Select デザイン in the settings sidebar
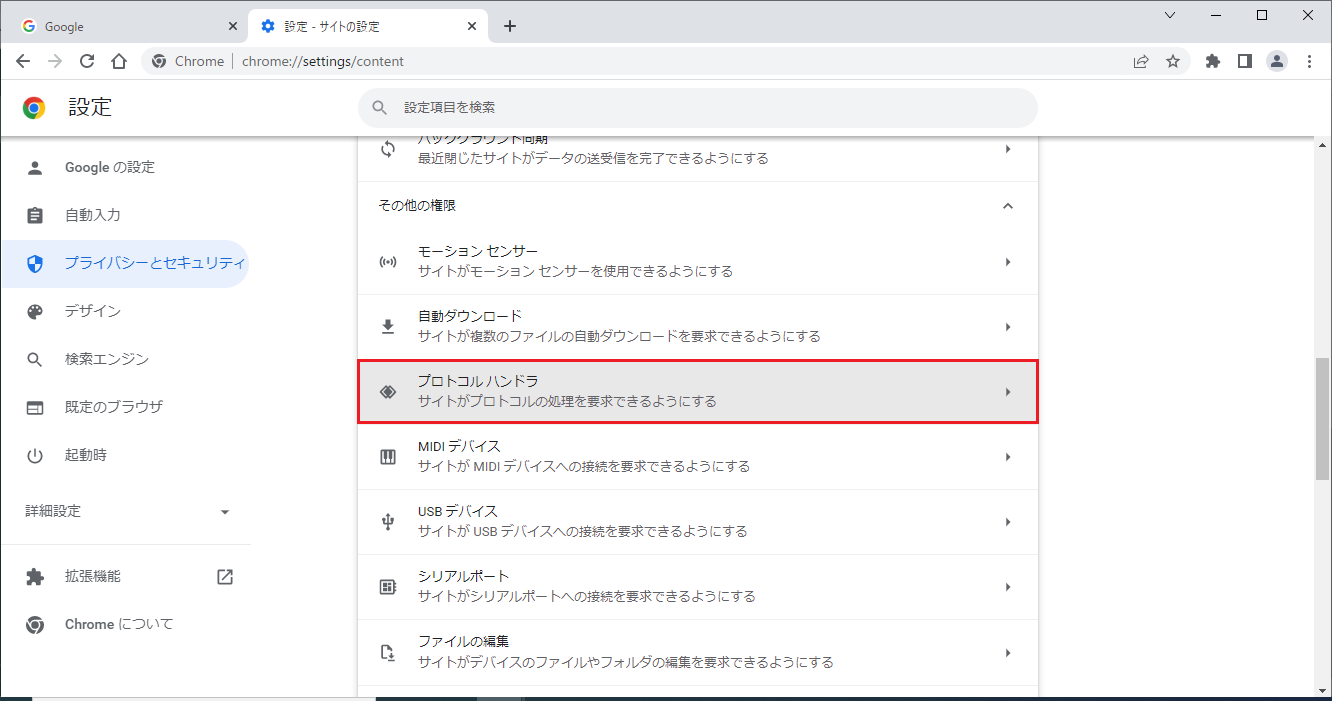 tap(92, 311)
